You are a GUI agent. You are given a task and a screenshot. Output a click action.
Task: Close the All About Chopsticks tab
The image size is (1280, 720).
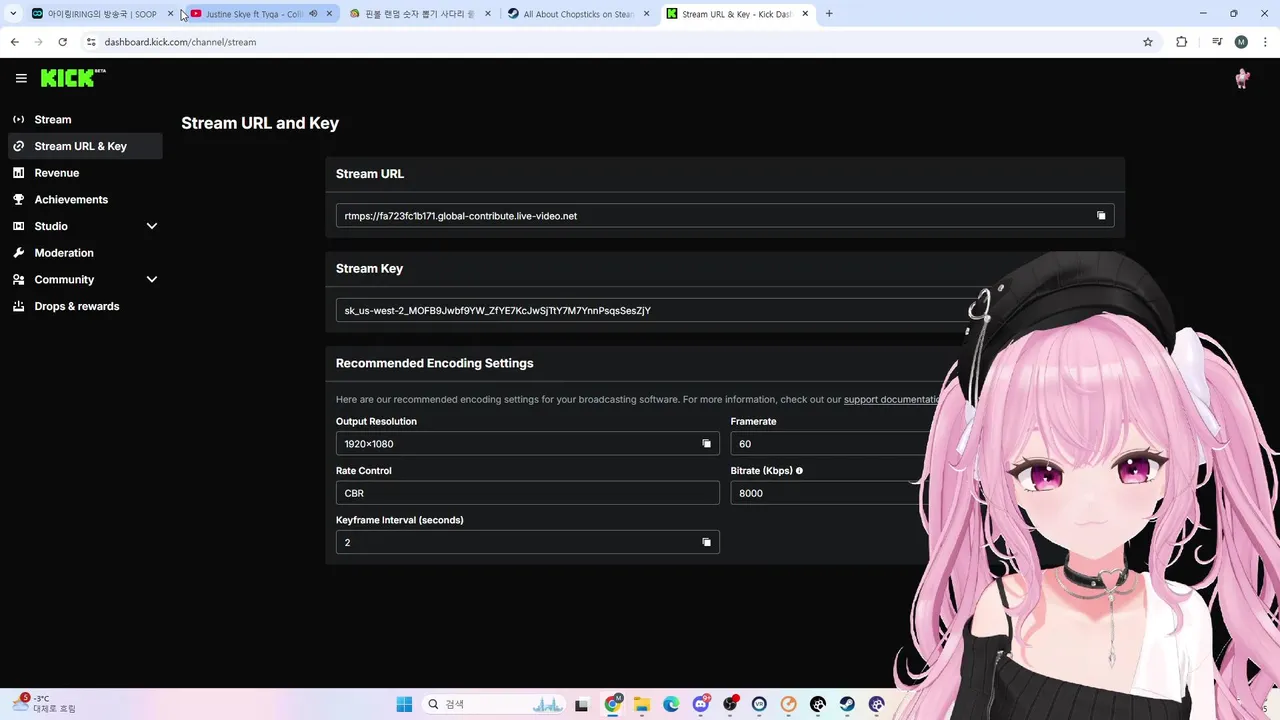coord(647,14)
